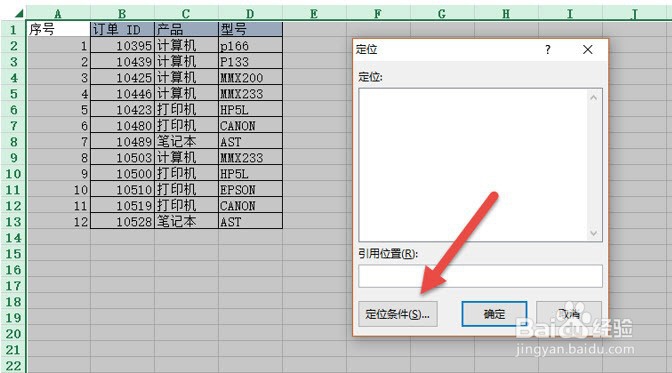The height and width of the screenshot is (373, 672).
Task: Confirm with the 确定 button
Action: 494,314
